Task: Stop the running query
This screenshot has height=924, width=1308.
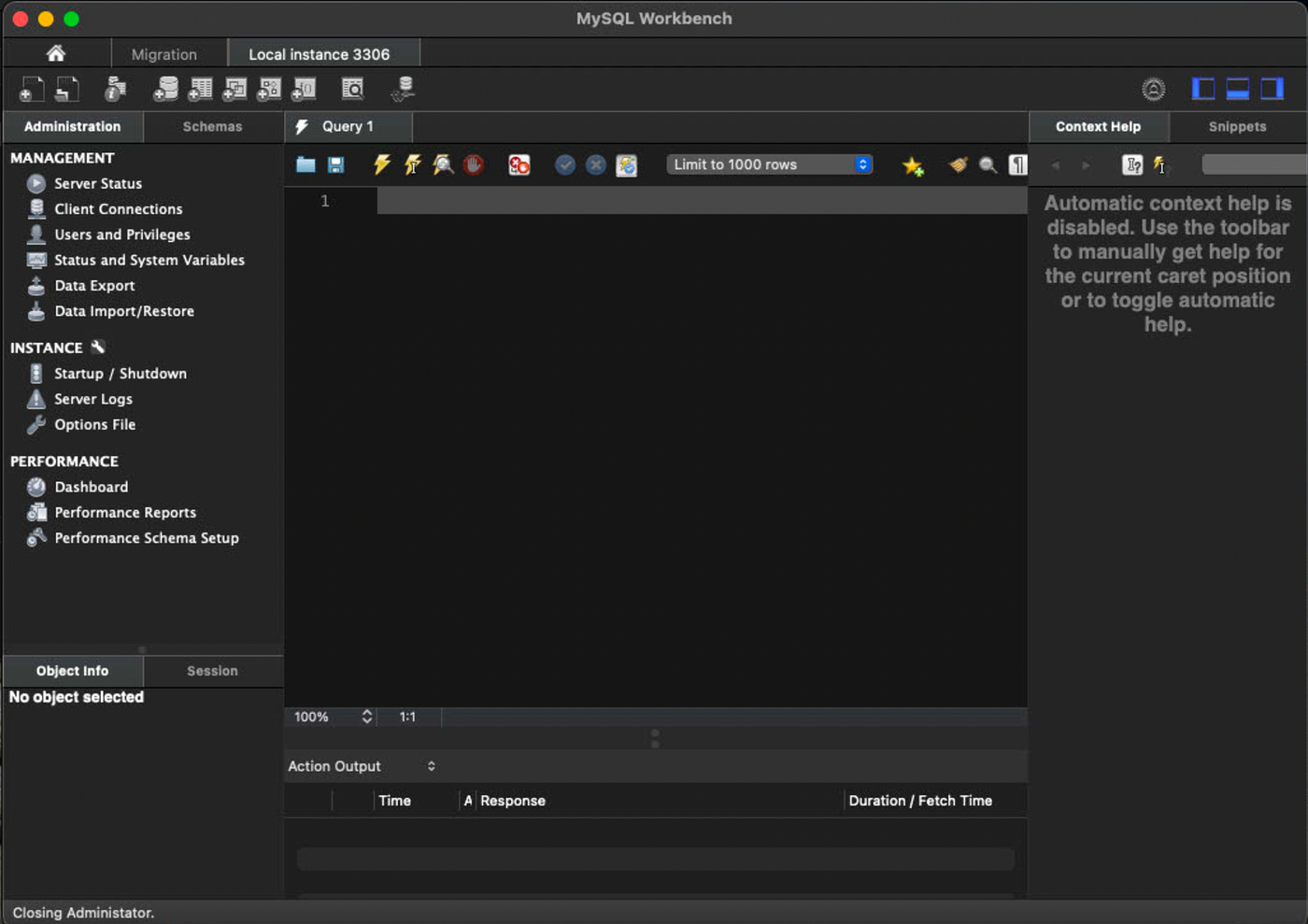Action: point(474,165)
